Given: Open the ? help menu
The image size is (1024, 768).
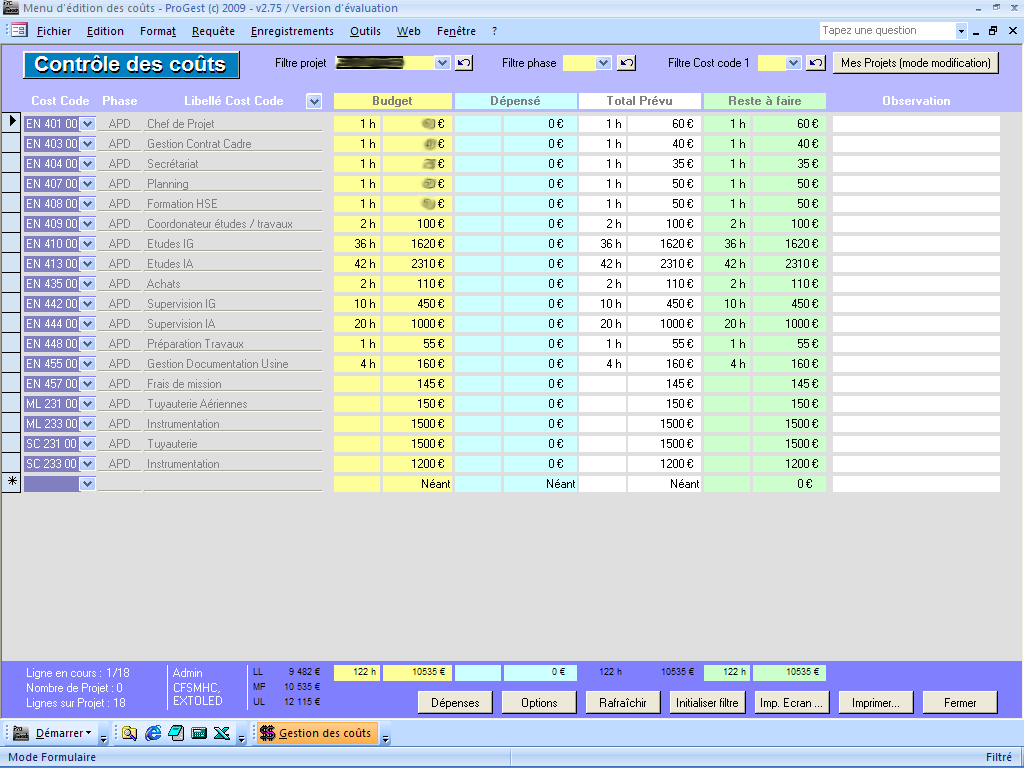Looking at the screenshot, I should coord(494,31).
